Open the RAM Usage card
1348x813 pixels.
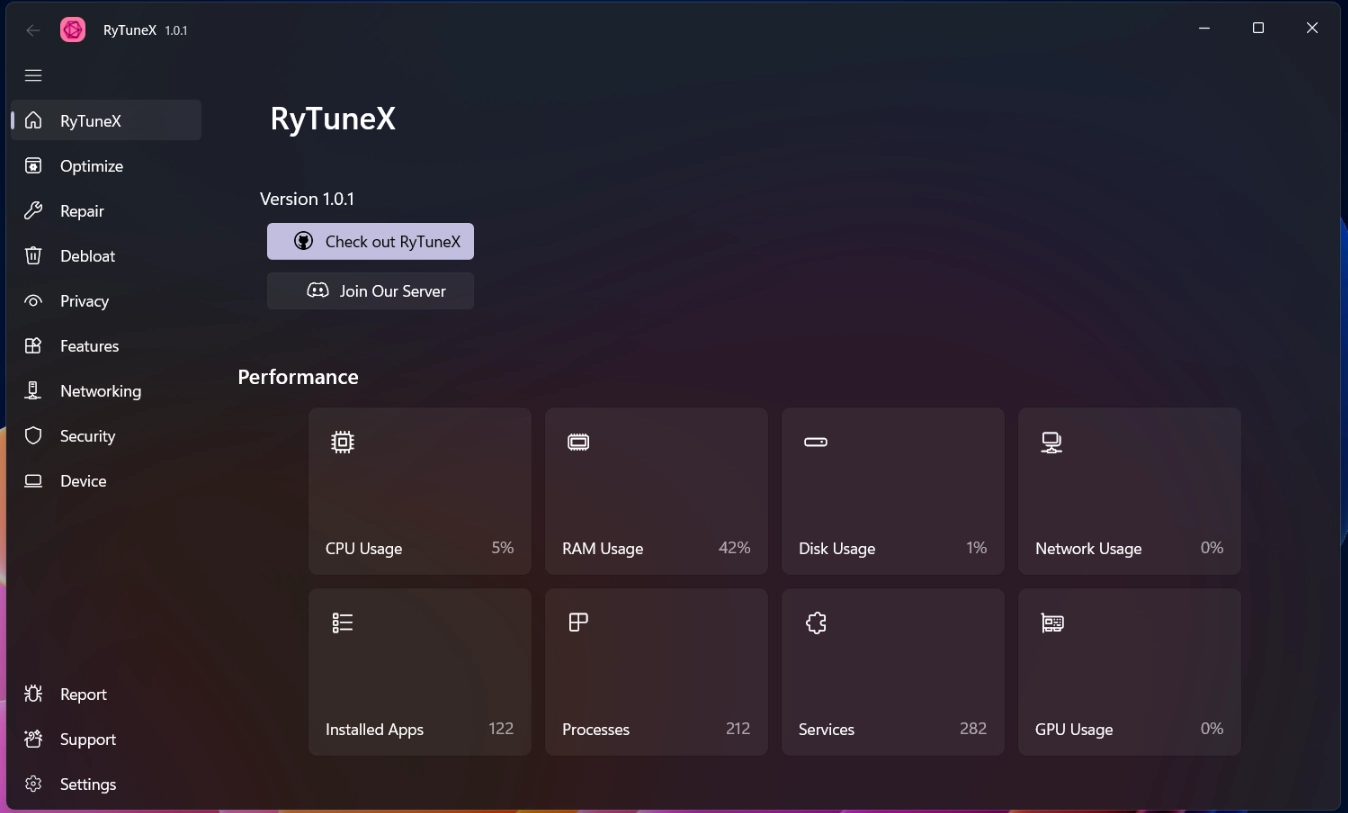[x=656, y=491]
